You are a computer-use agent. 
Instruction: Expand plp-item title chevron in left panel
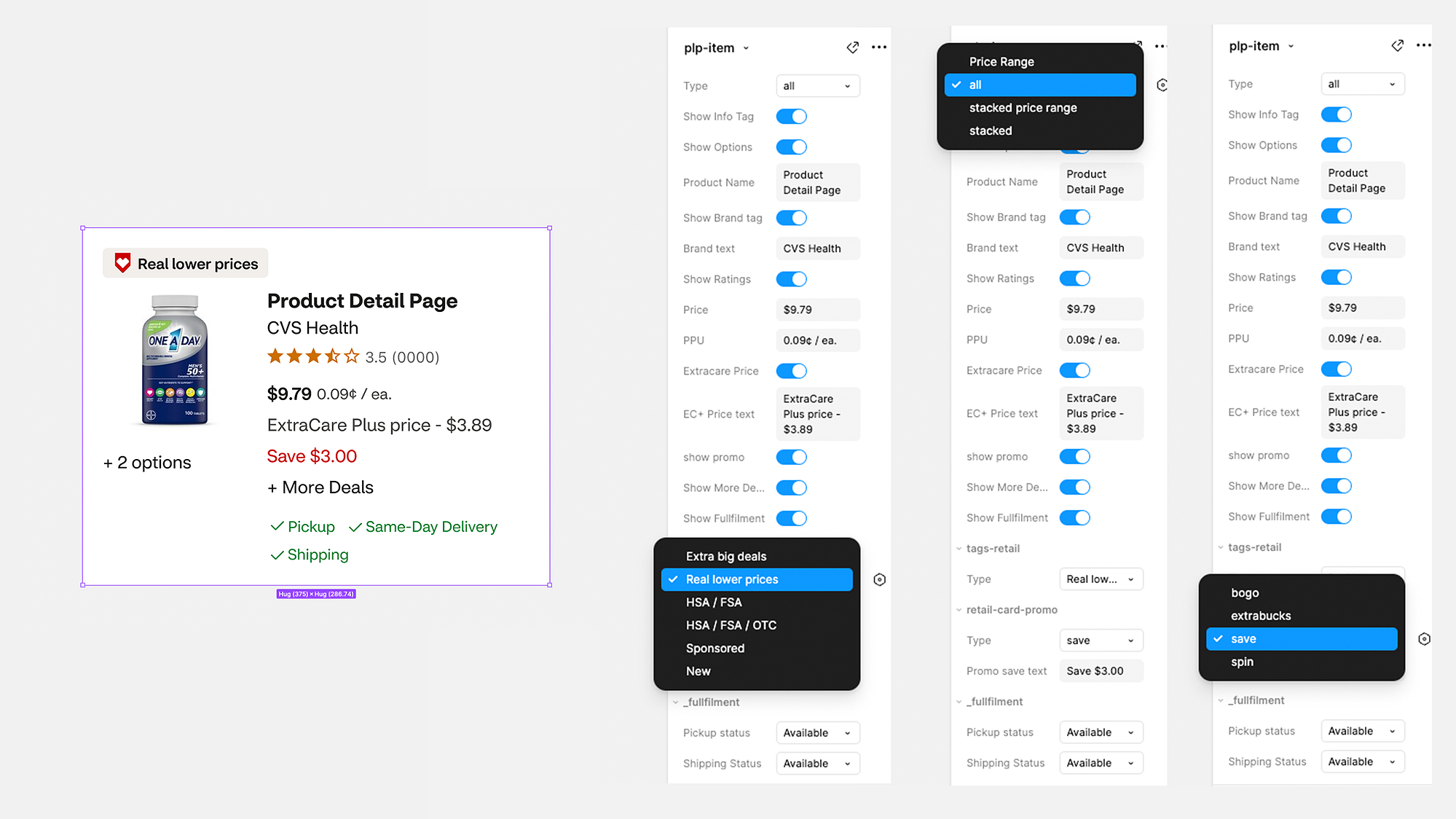[746, 48]
